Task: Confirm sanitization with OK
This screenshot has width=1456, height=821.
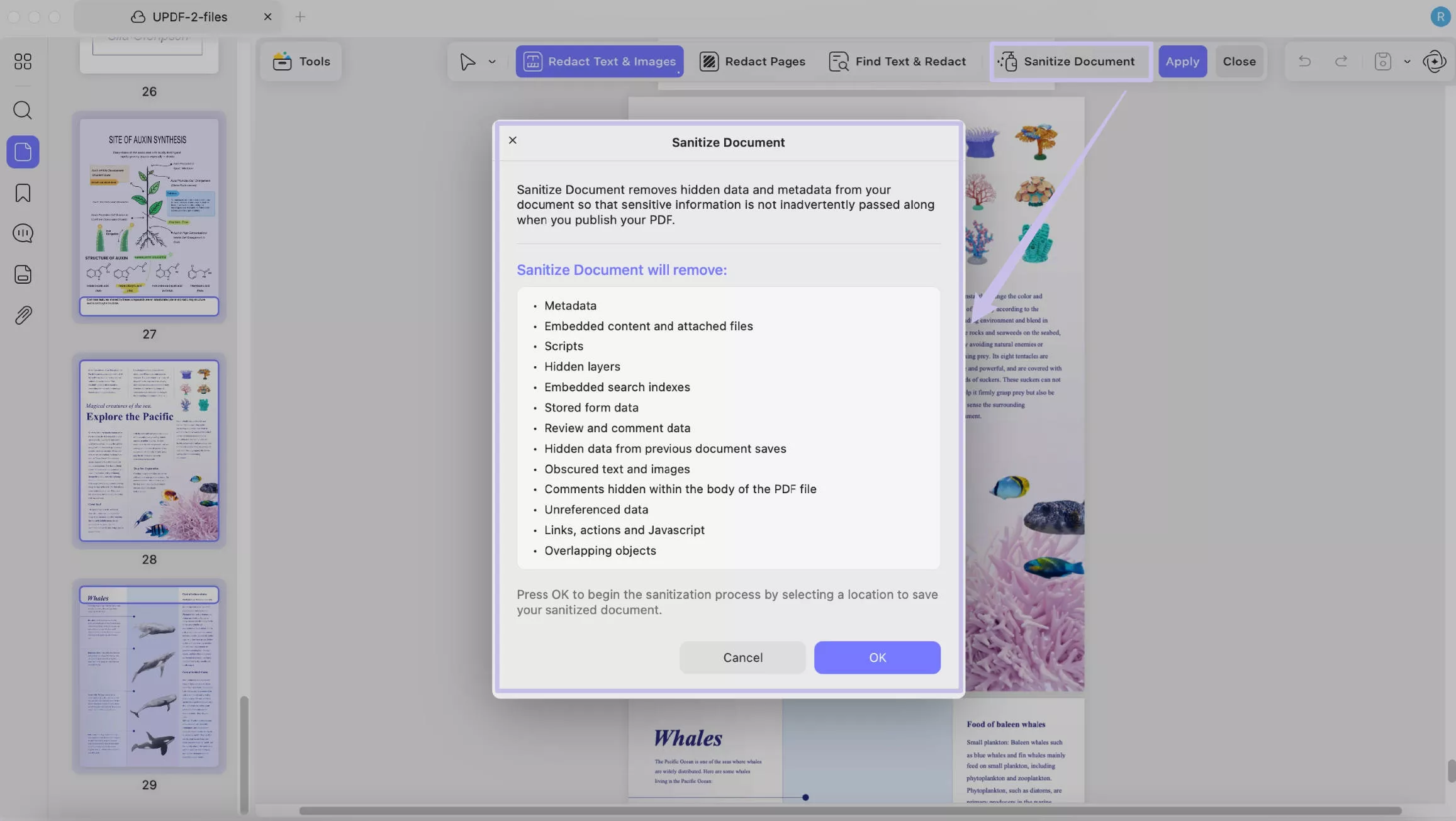Action: (x=877, y=657)
